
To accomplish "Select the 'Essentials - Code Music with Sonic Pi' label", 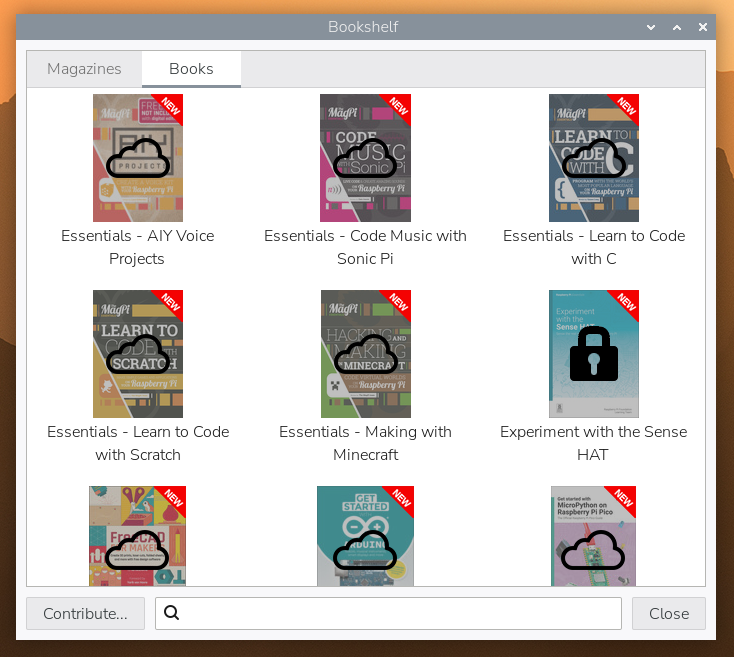I will tap(365, 247).
